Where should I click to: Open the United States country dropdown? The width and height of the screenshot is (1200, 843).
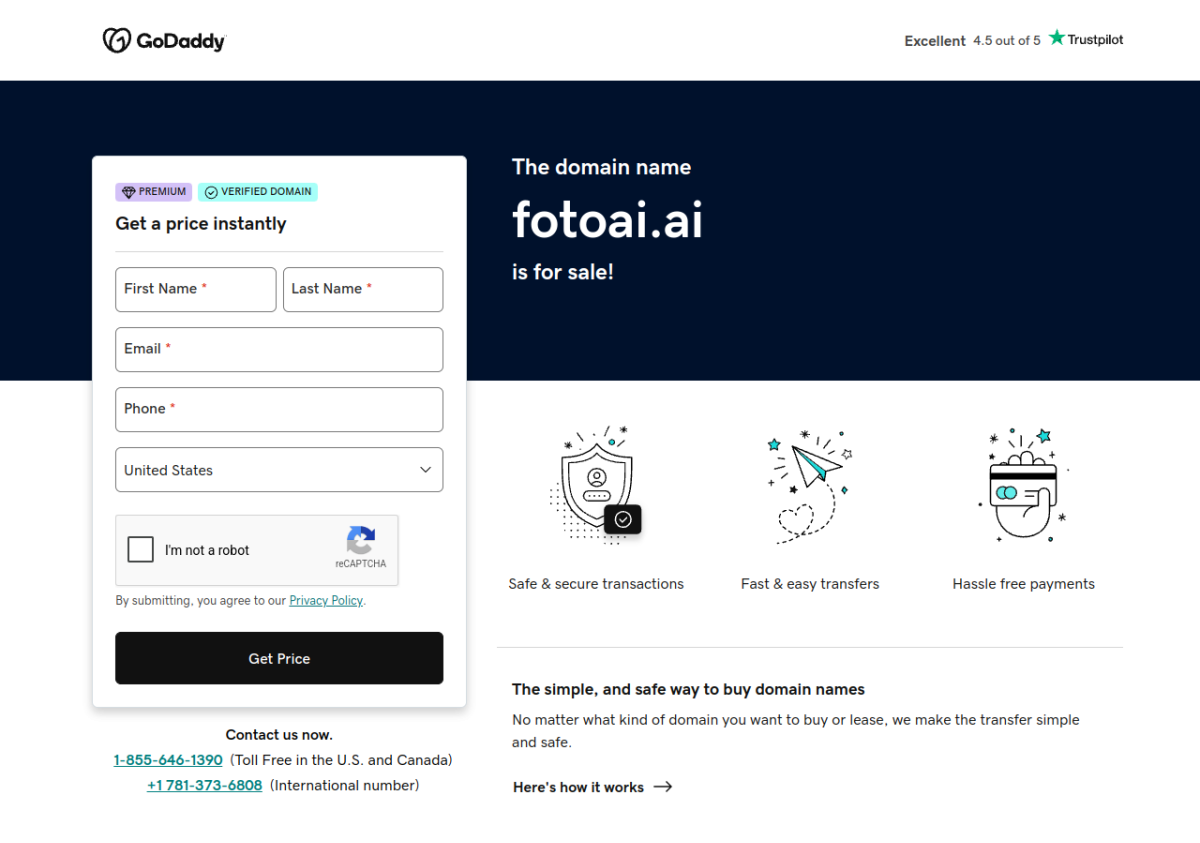click(279, 470)
